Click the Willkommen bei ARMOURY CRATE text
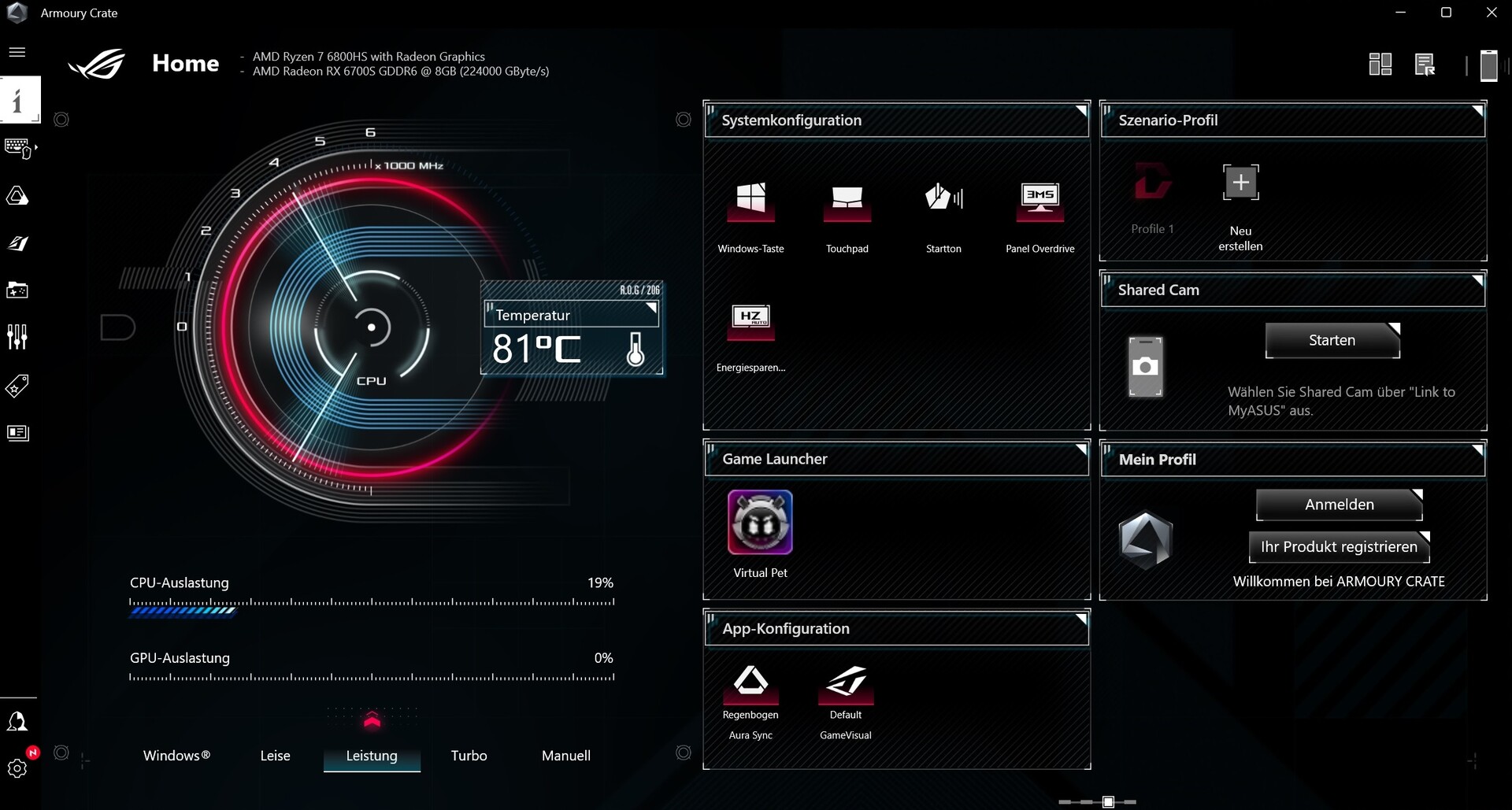1512x810 pixels. (x=1339, y=582)
